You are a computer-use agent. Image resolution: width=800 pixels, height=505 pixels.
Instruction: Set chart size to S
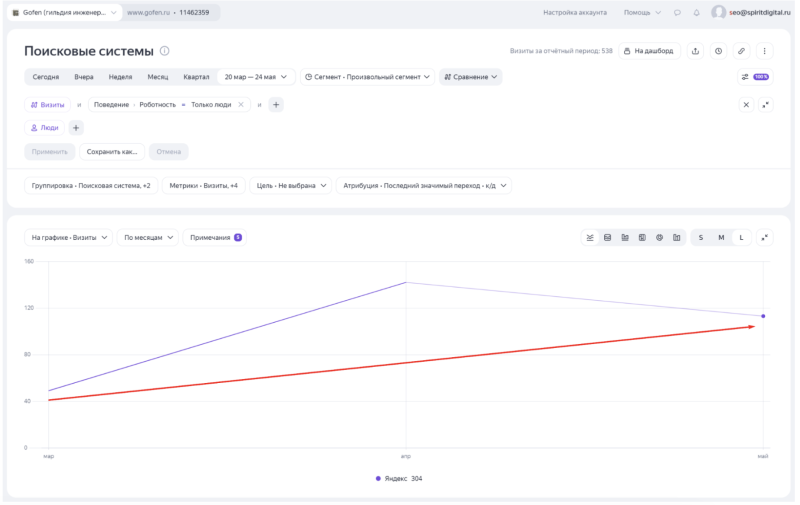(701, 238)
